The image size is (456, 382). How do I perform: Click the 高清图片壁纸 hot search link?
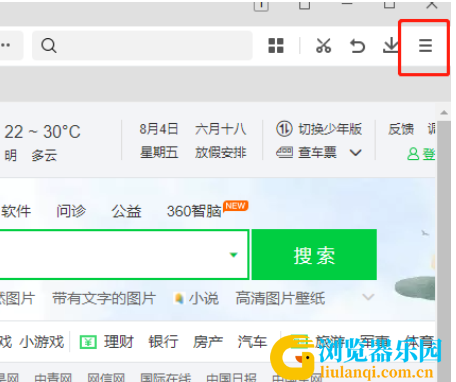pyautogui.click(x=280, y=298)
